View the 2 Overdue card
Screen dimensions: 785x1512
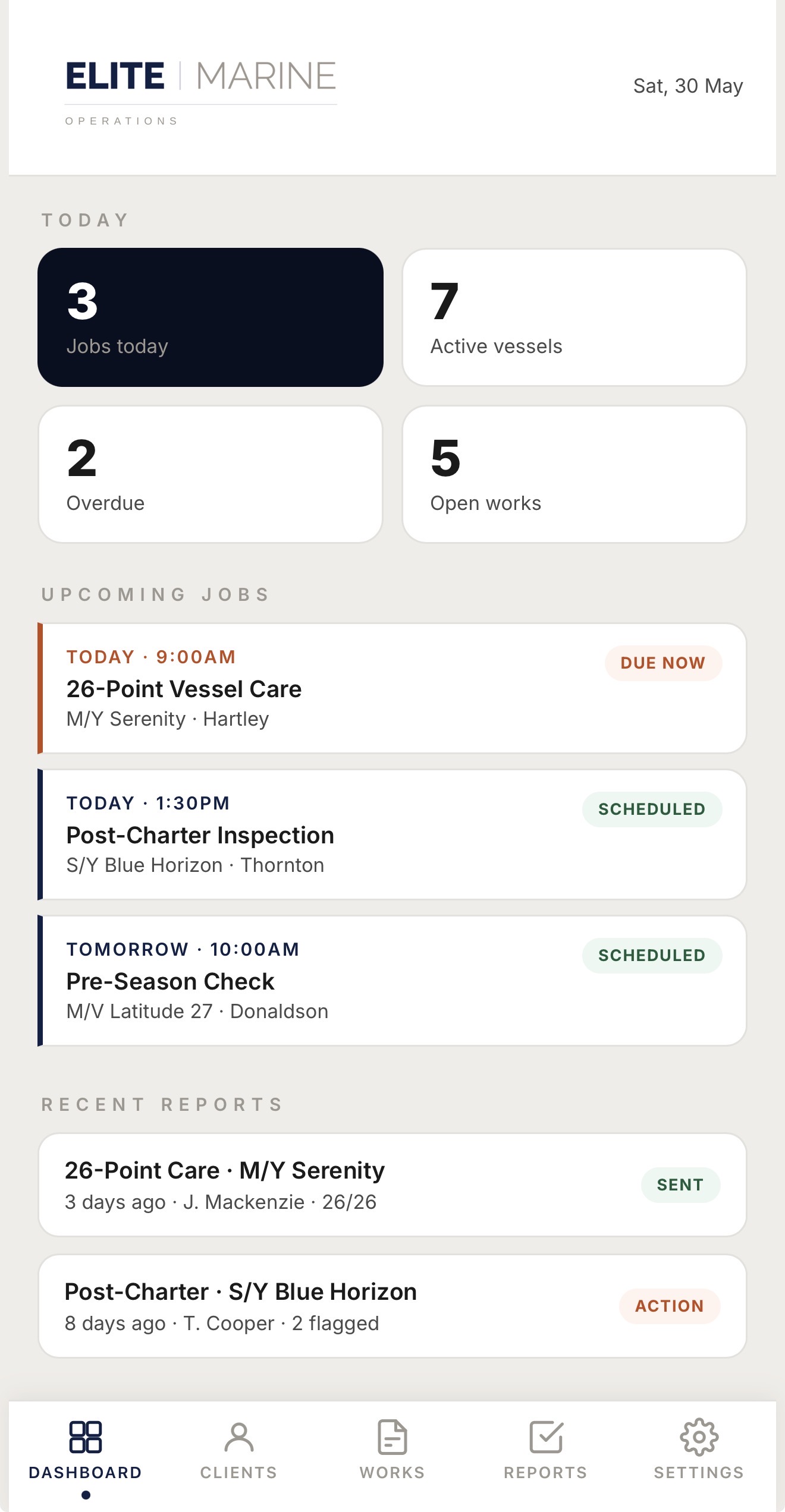(211, 474)
